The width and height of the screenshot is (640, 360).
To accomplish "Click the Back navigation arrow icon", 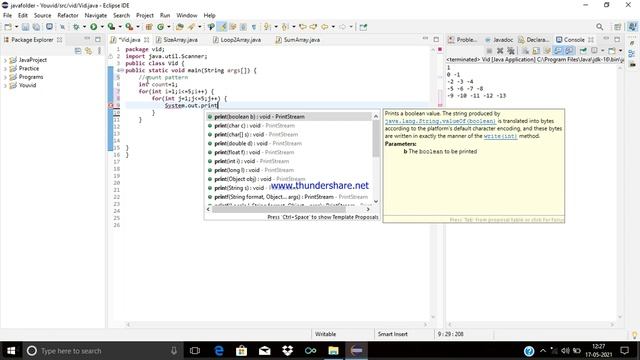I will click(x=324, y=27).
